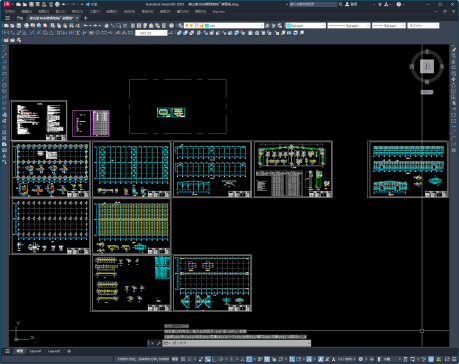Open annotation scale dropdown in status bar
The height and width of the screenshot is (364, 459).
point(346,359)
